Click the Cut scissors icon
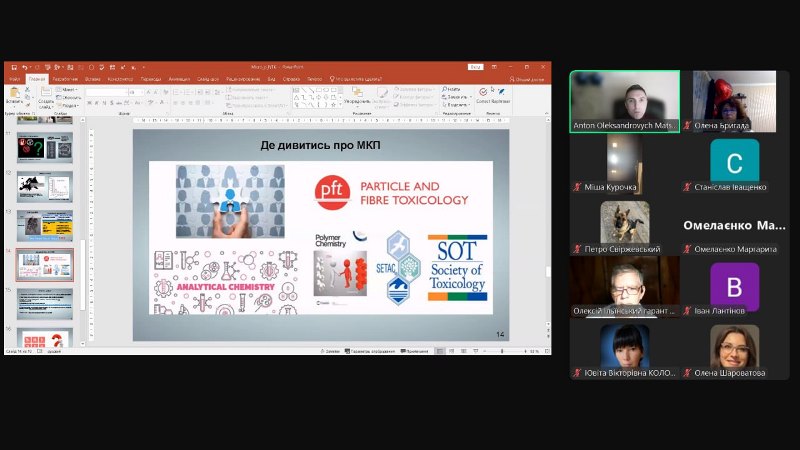 point(28,89)
